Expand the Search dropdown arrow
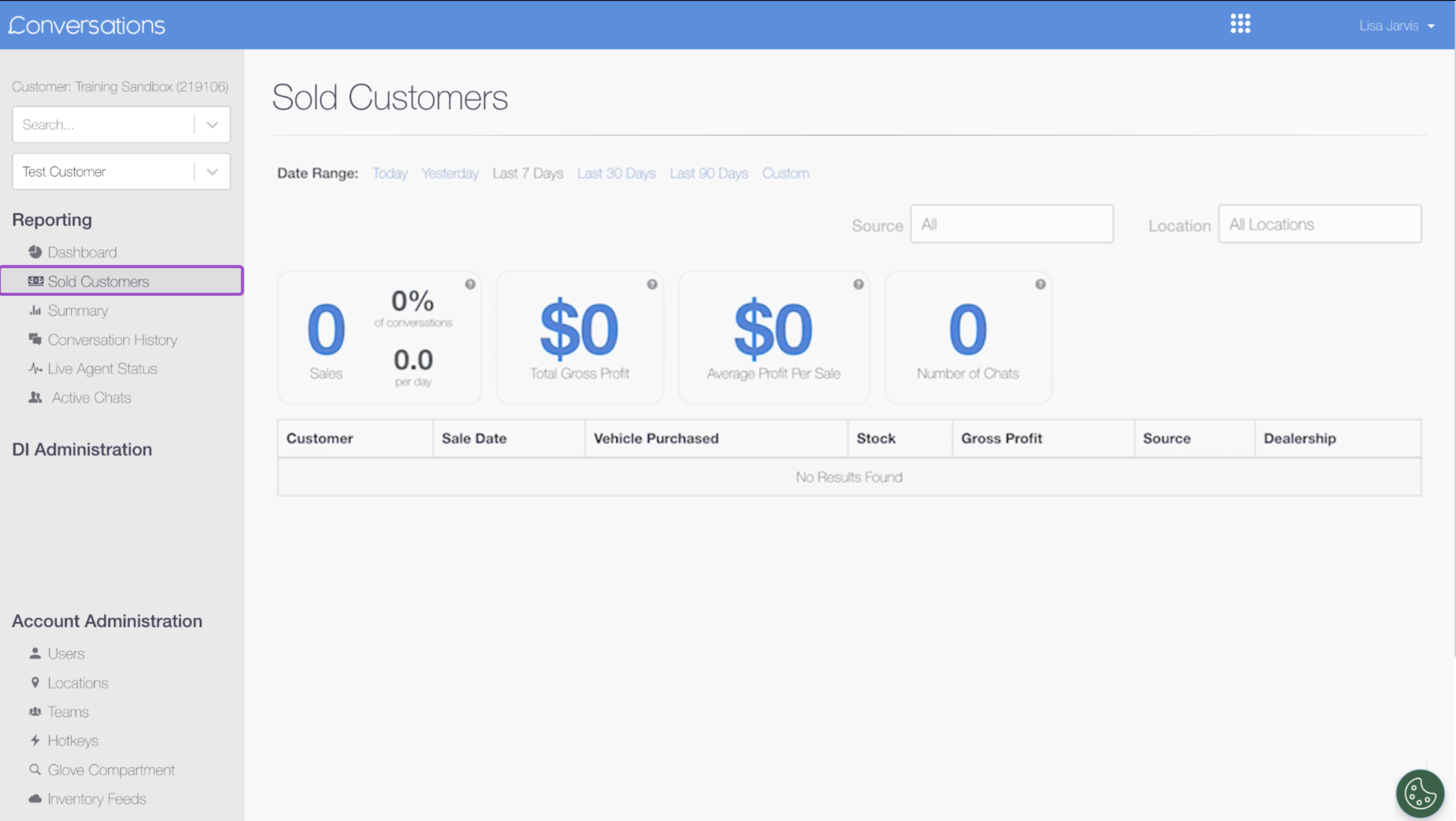1456x821 pixels. click(x=212, y=125)
